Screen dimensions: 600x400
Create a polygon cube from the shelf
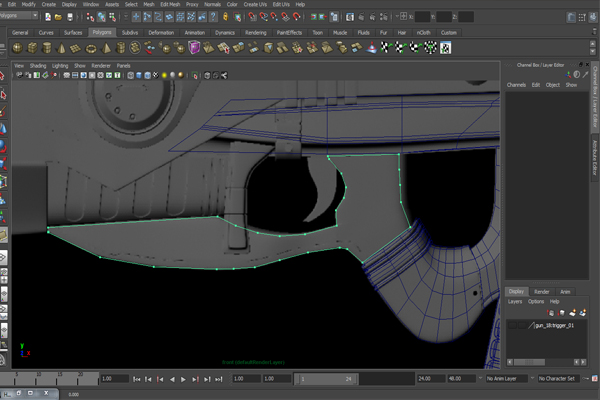(x=32, y=48)
